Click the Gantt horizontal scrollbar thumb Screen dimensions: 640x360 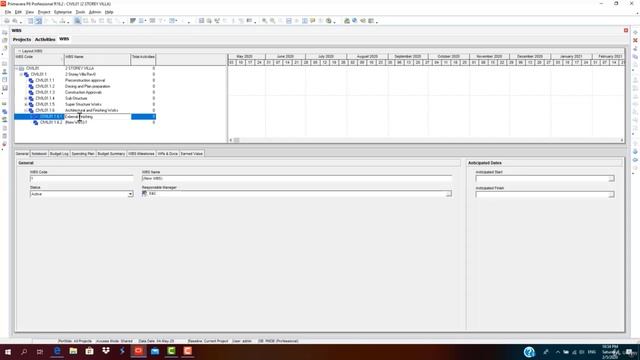click(x=236, y=140)
